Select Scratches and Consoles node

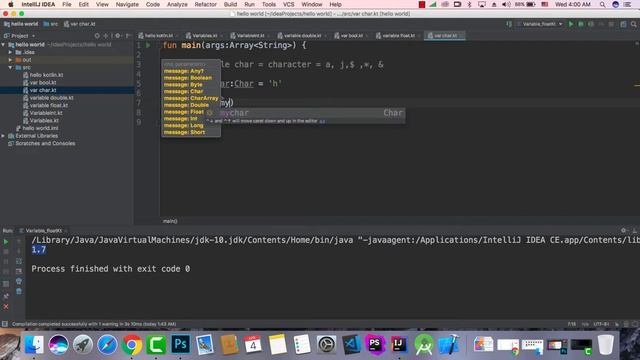pyautogui.click(x=45, y=144)
